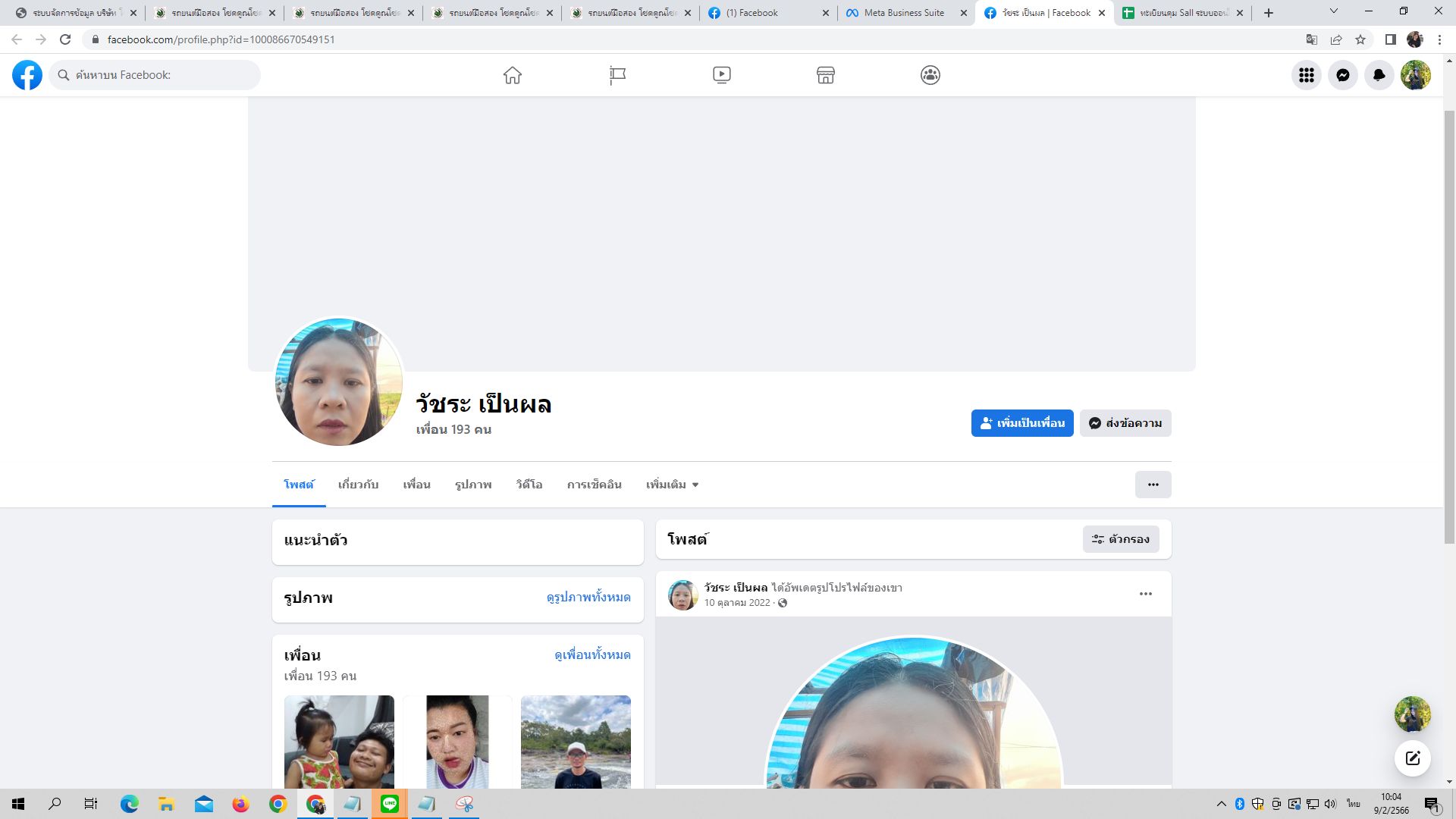Open Messenger chats icon
Screen dimensions: 1456x819
(x=1342, y=75)
